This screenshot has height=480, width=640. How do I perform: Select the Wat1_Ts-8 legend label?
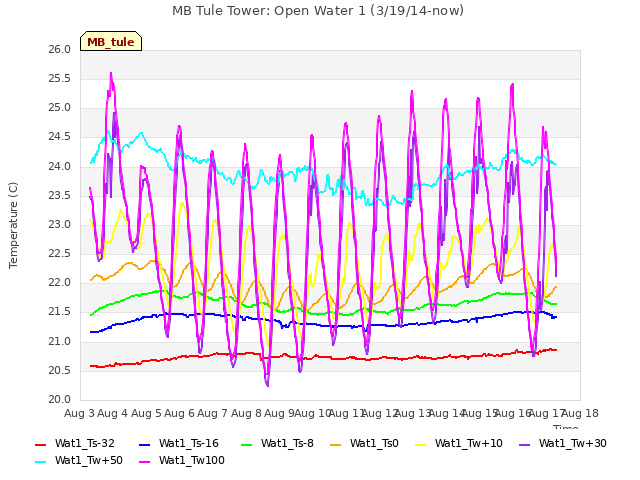287,444
